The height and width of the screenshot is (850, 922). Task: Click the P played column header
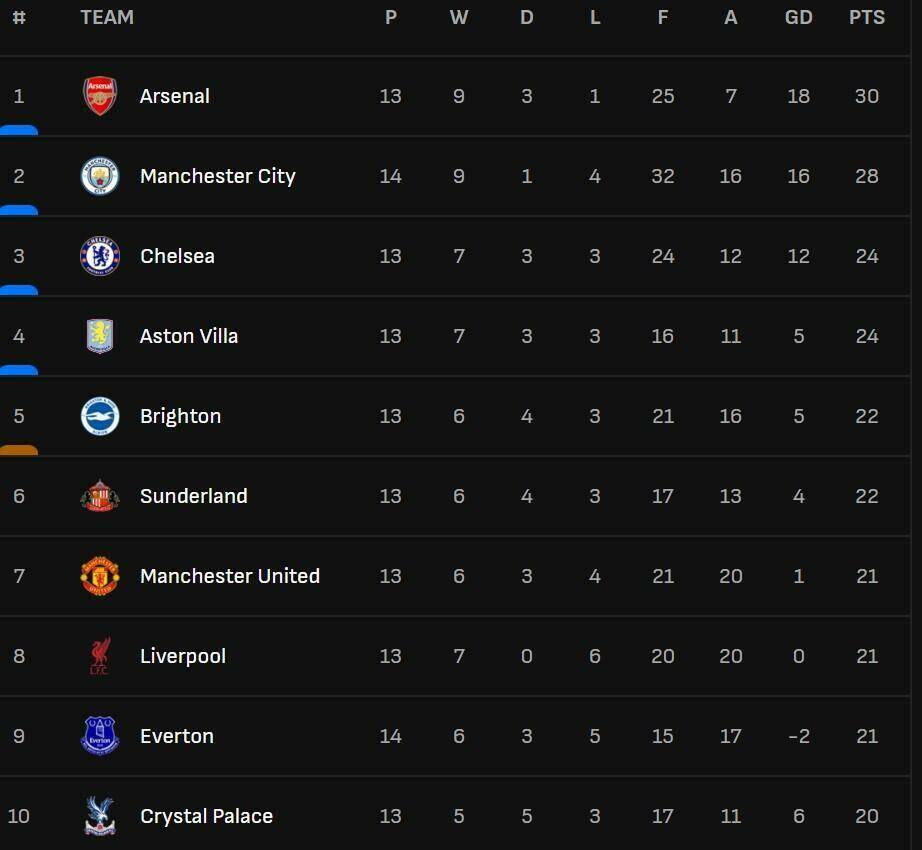(390, 17)
